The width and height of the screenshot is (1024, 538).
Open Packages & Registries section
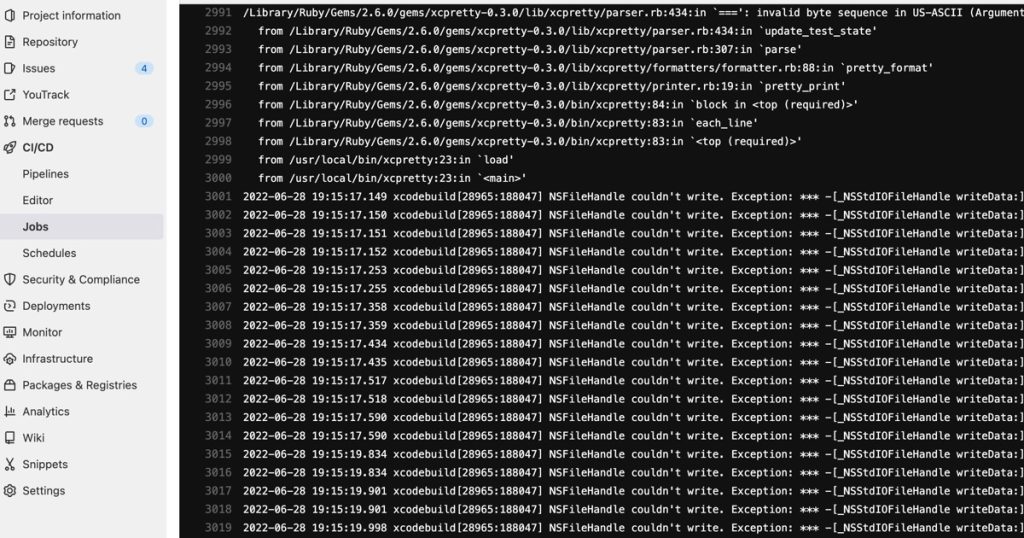coord(80,385)
